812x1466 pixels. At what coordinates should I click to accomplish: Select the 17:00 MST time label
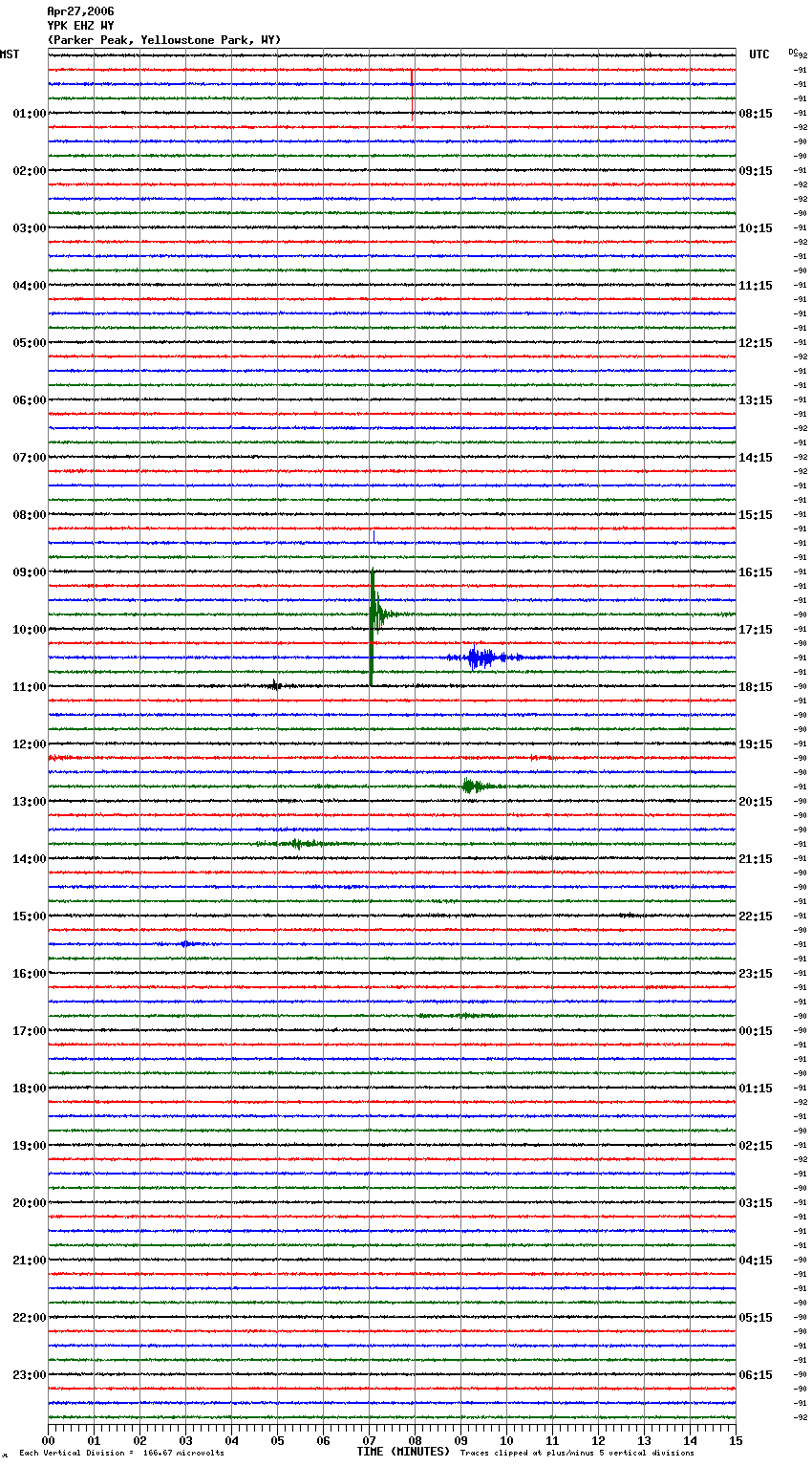(x=30, y=1031)
